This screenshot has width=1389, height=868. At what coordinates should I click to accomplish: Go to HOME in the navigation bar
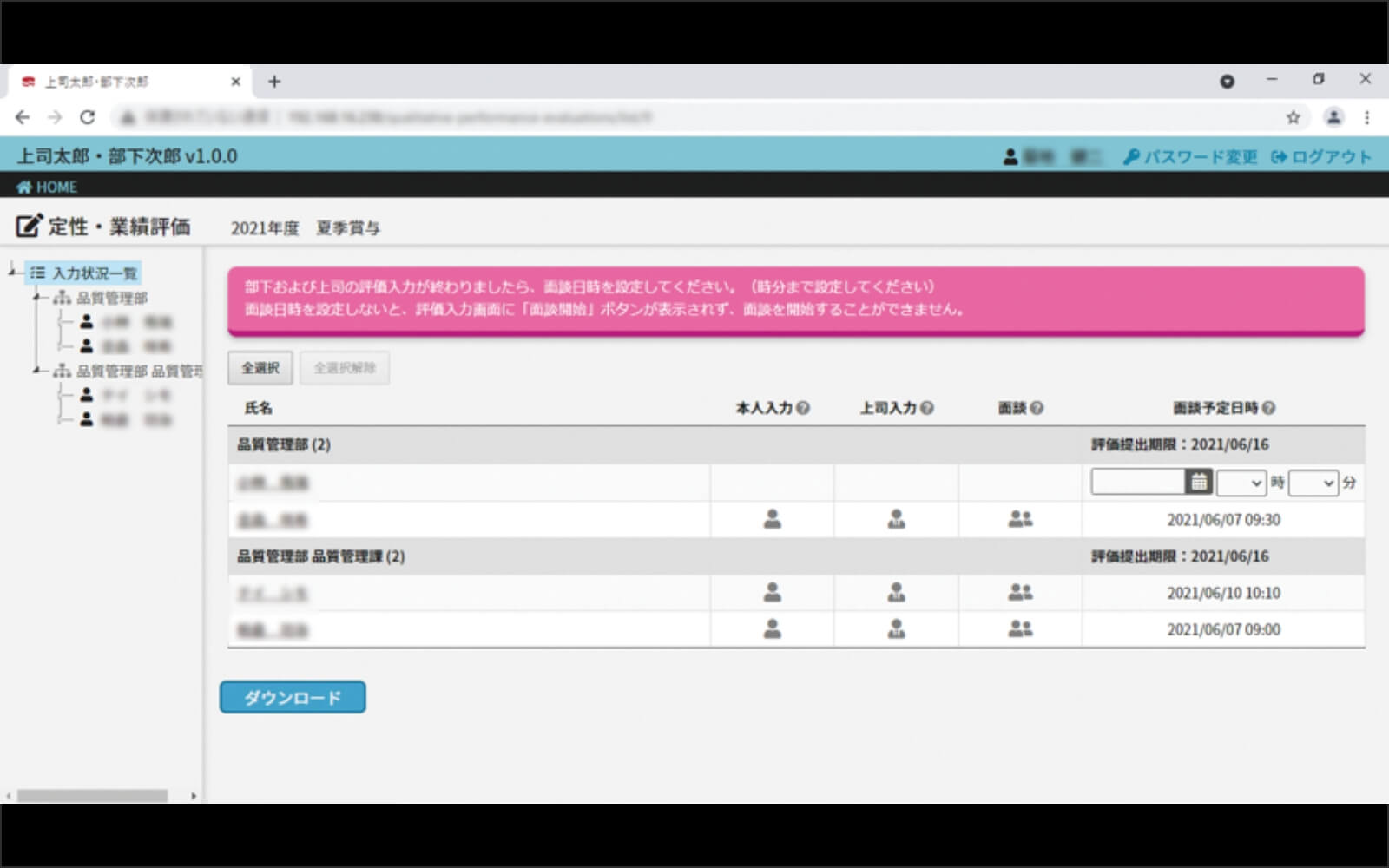click(x=47, y=187)
